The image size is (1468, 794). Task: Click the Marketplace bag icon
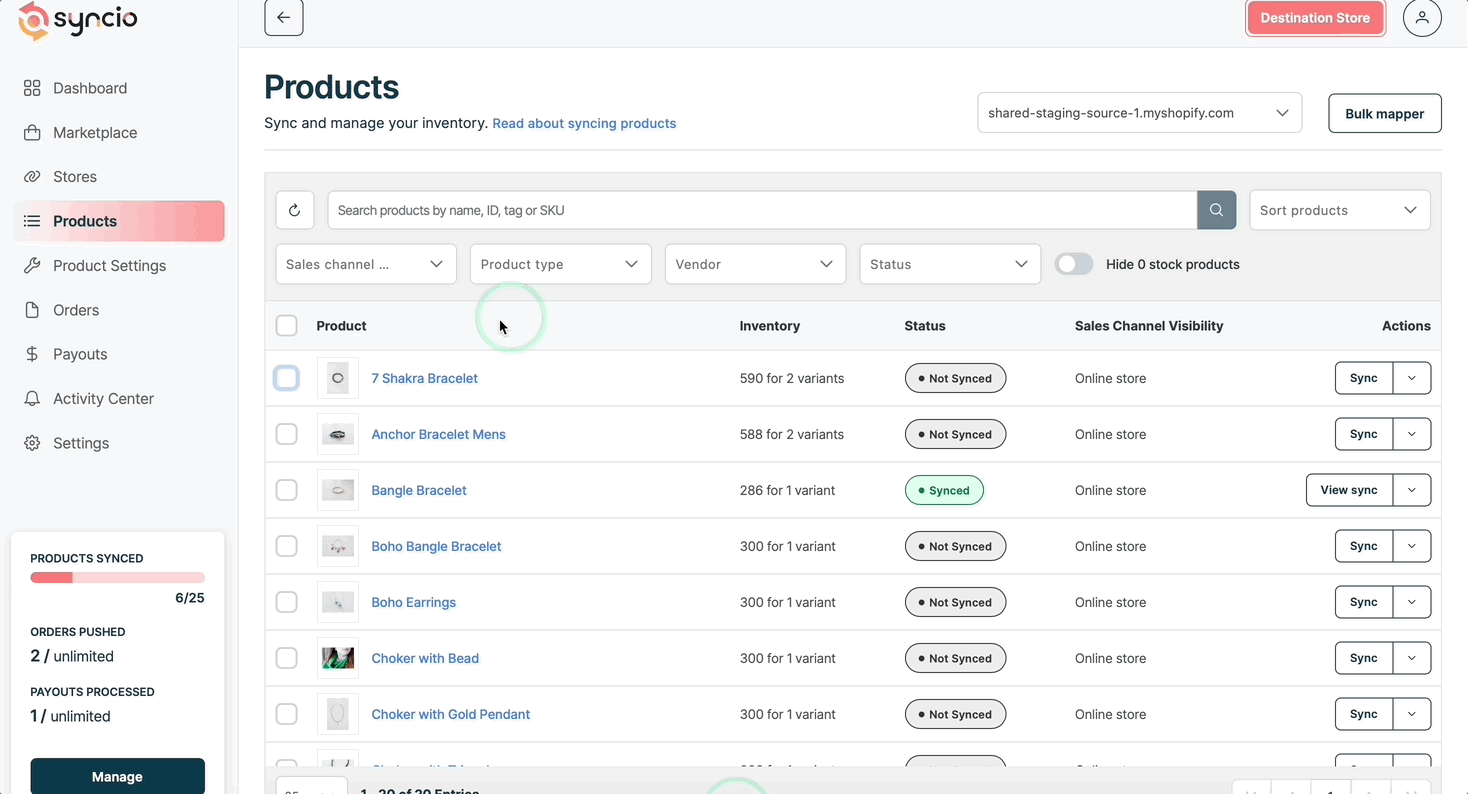click(32, 132)
